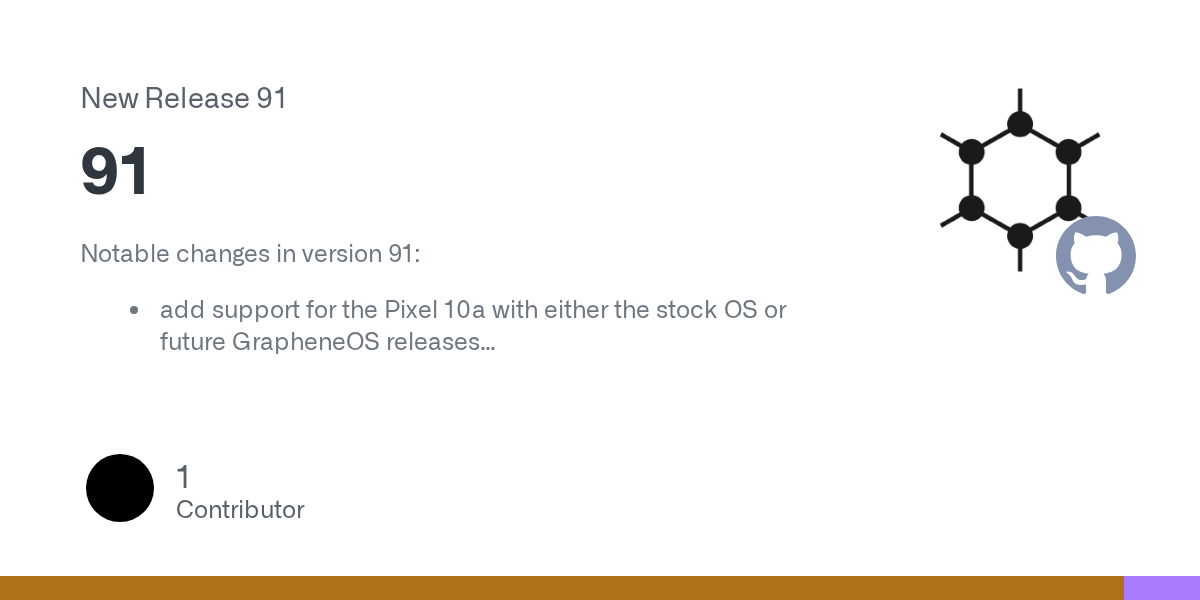Click the GitHub octocat logo
The width and height of the screenshot is (1200, 600).
coord(1096,255)
